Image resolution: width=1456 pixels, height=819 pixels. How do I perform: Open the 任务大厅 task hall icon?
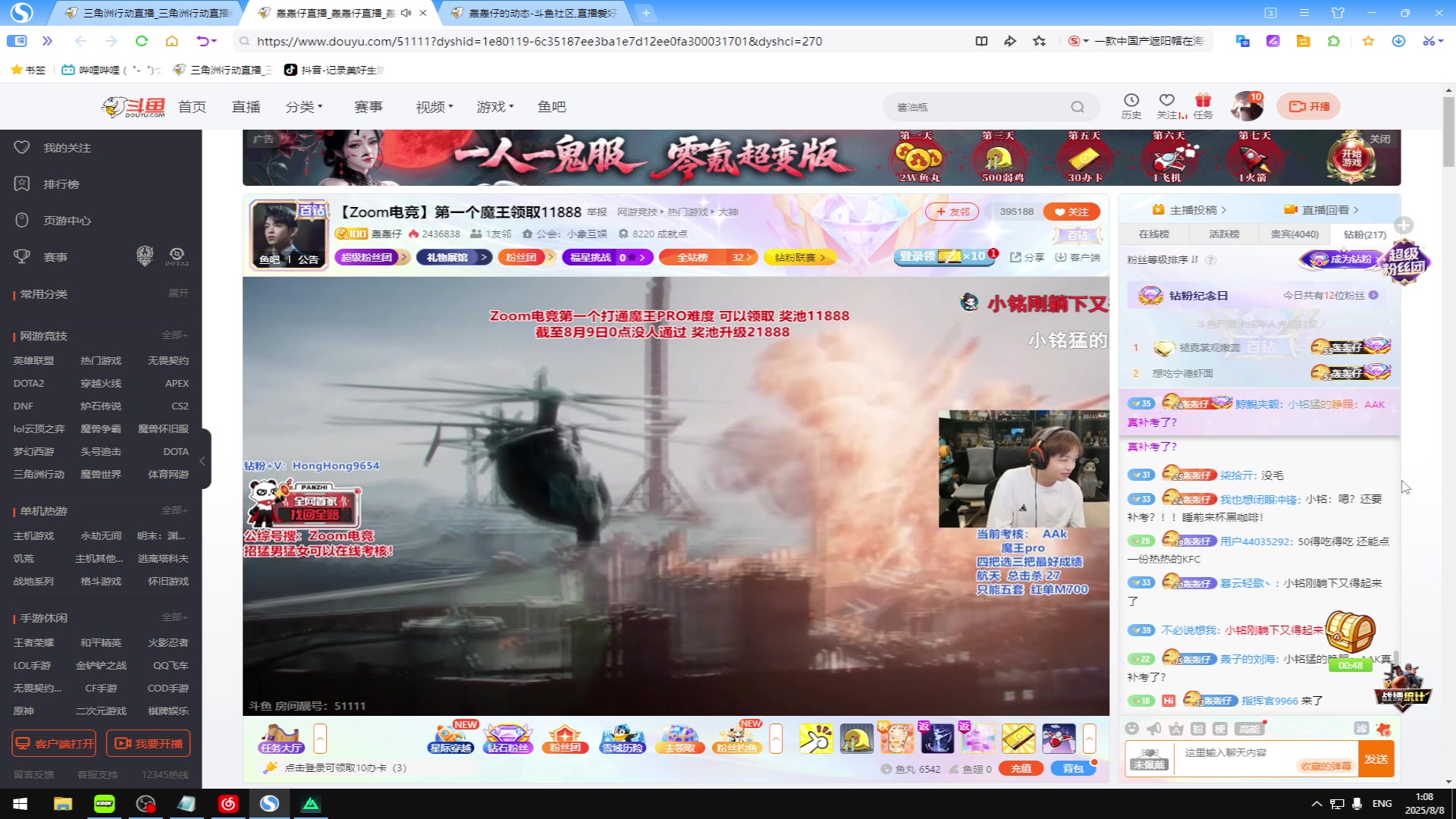click(281, 738)
